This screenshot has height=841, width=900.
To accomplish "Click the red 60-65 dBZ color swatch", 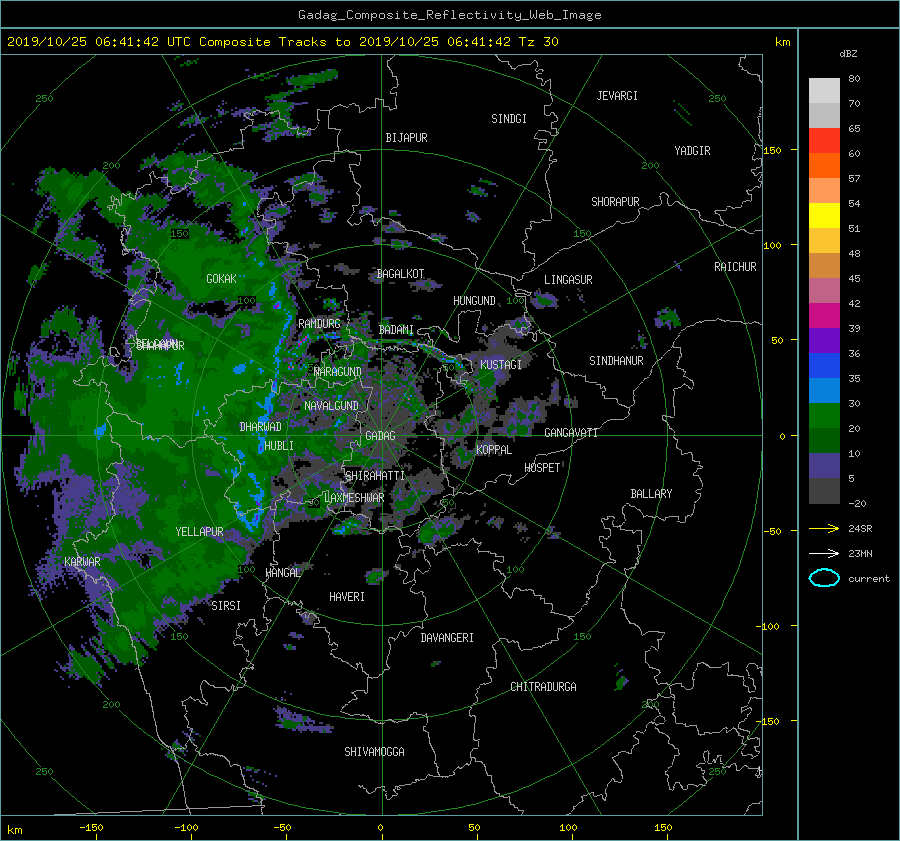I will [x=824, y=141].
